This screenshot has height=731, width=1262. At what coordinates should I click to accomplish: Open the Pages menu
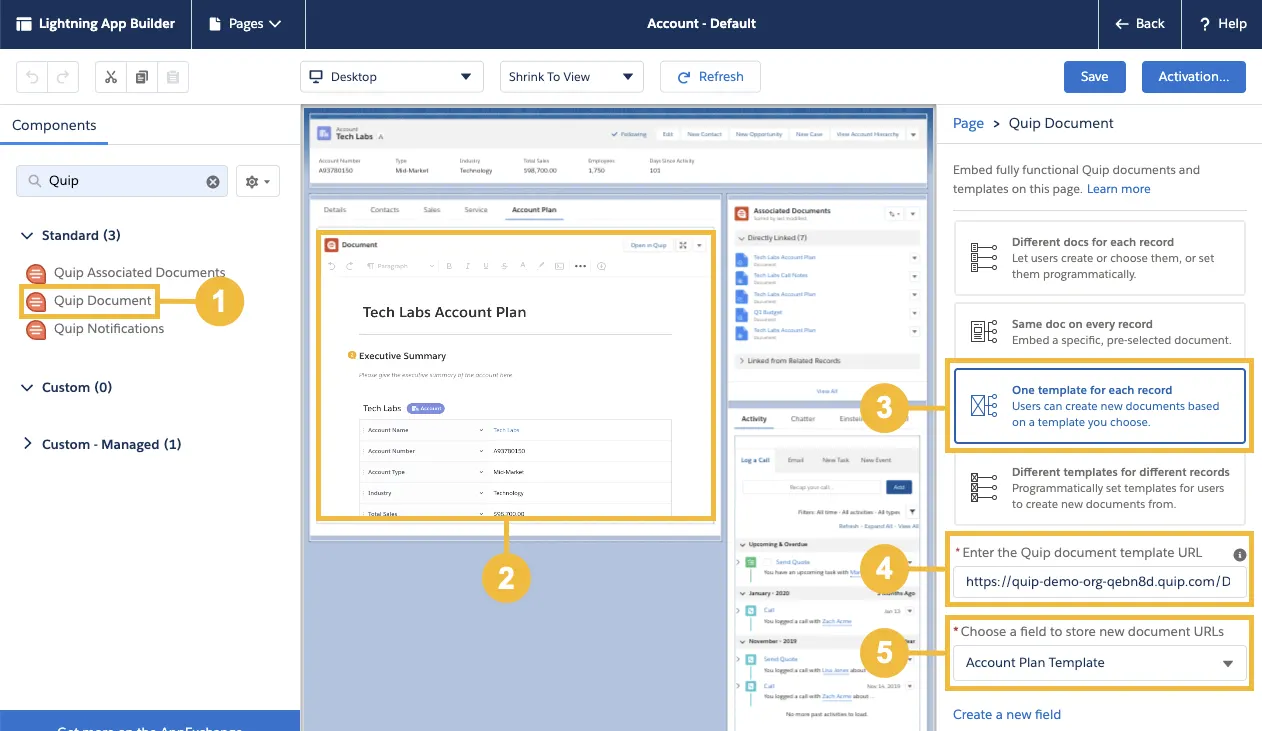tap(247, 24)
